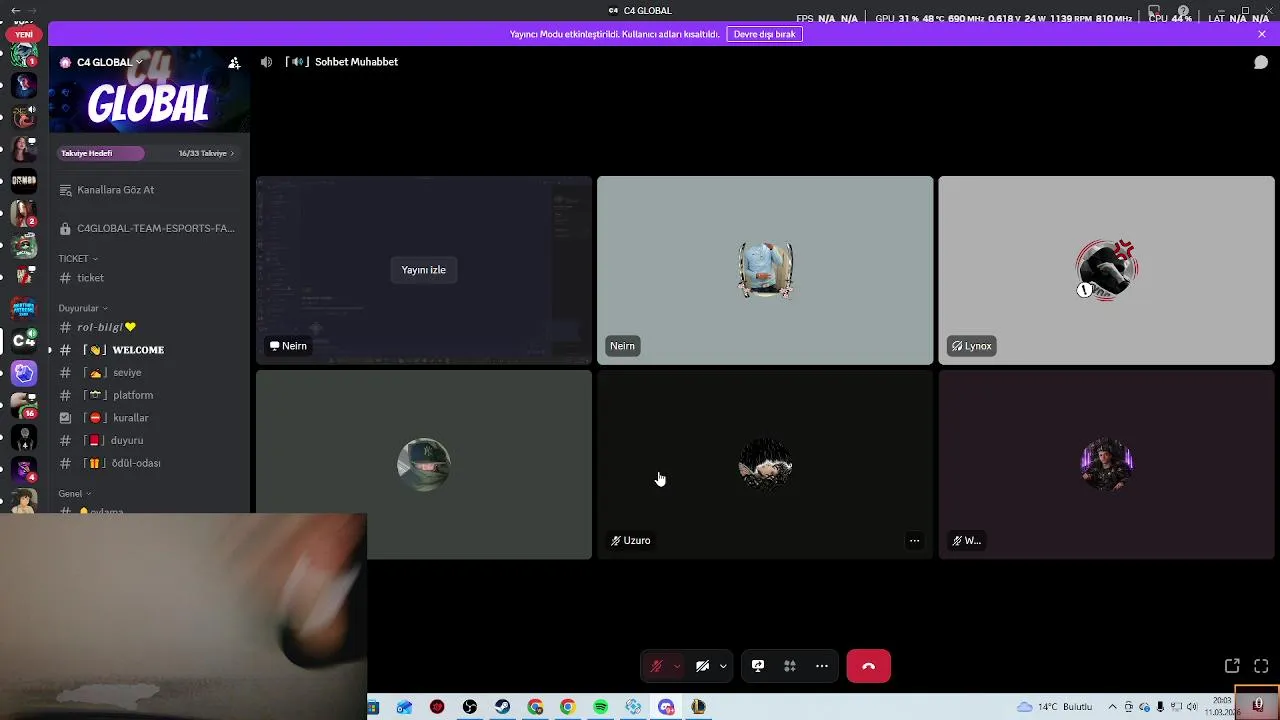This screenshot has height=720, width=1280.
Task: Invite people to the server icon
Action: point(234,62)
